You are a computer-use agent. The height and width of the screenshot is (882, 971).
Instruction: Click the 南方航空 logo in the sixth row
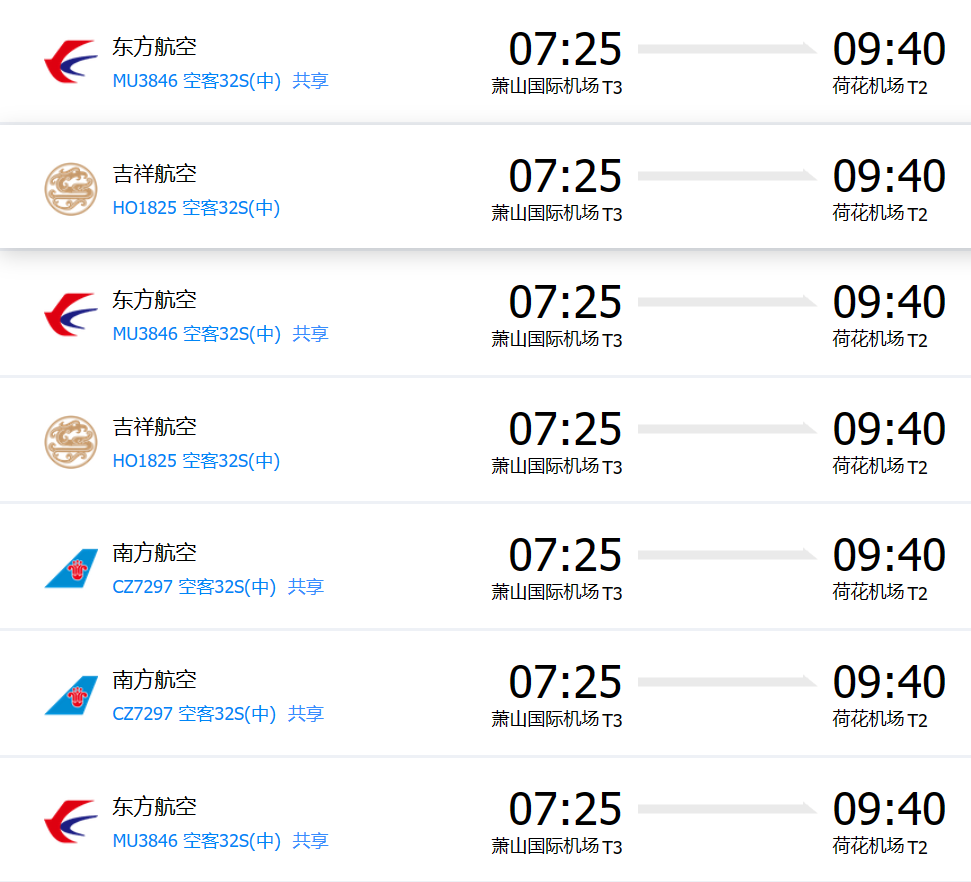71,695
